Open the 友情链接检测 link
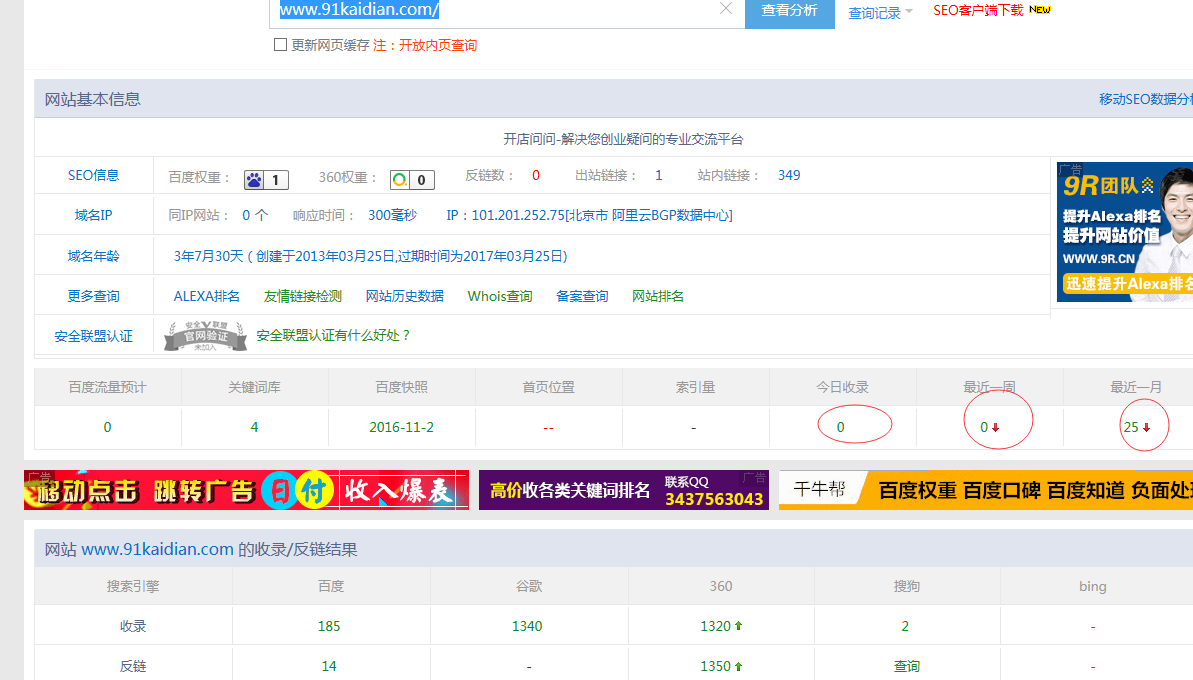 tap(303, 296)
